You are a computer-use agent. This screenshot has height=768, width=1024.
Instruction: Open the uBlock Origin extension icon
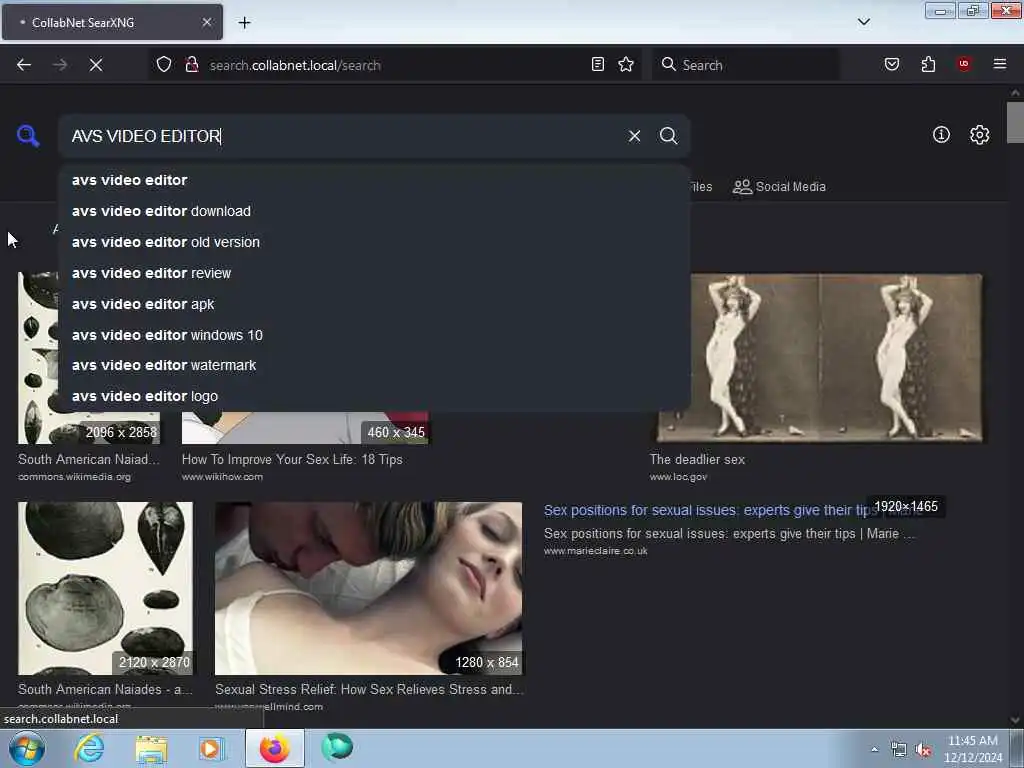963,64
